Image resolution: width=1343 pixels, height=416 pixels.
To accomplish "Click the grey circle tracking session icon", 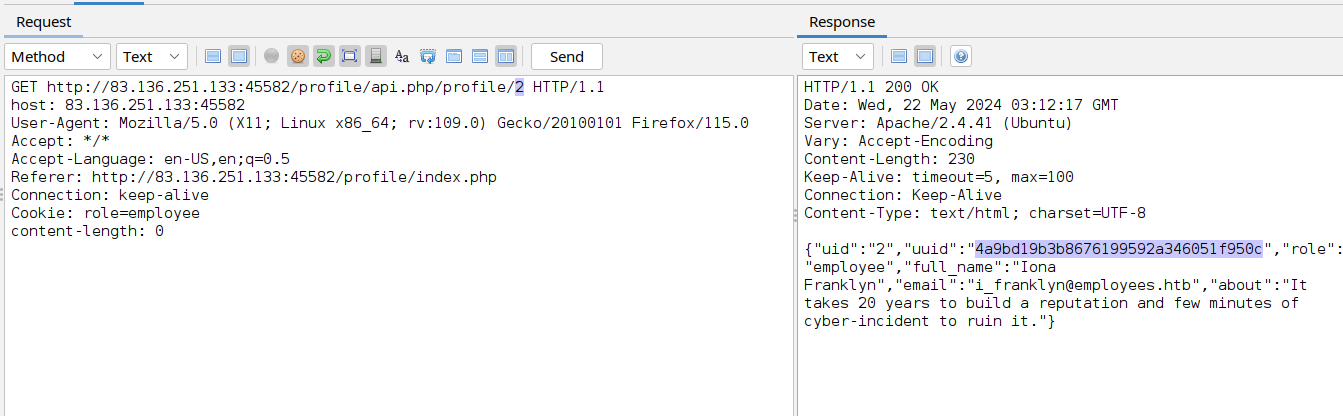I will pyautogui.click(x=272, y=57).
